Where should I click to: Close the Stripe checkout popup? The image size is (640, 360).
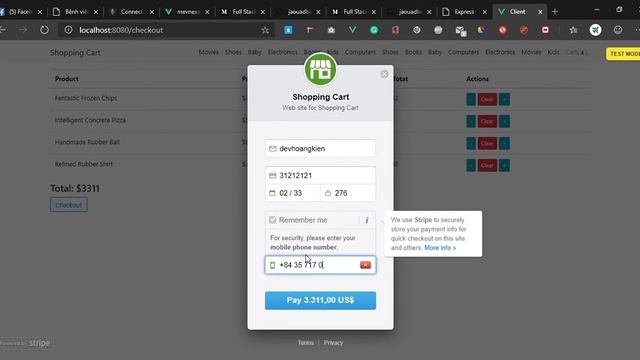(x=384, y=74)
